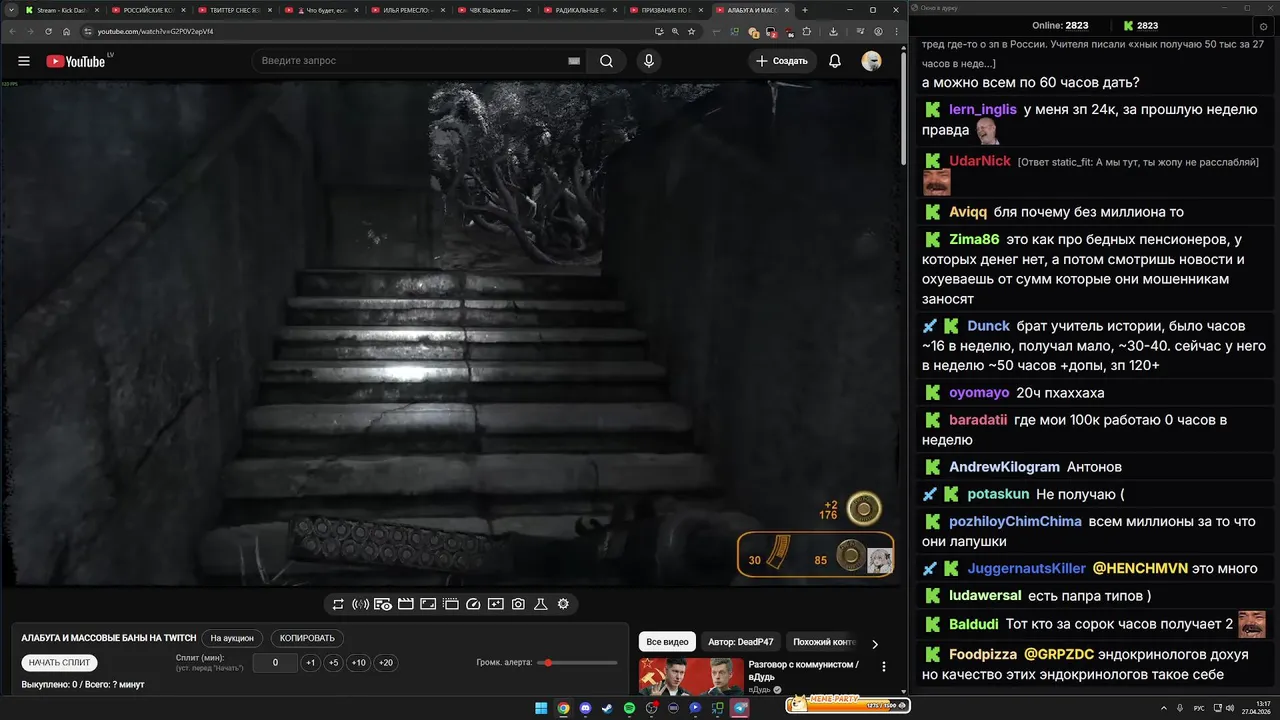Toggle the loop icon in the player toolbar
Image resolution: width=1280 pixels, height=720 pixels.
(x=338, y=604)
